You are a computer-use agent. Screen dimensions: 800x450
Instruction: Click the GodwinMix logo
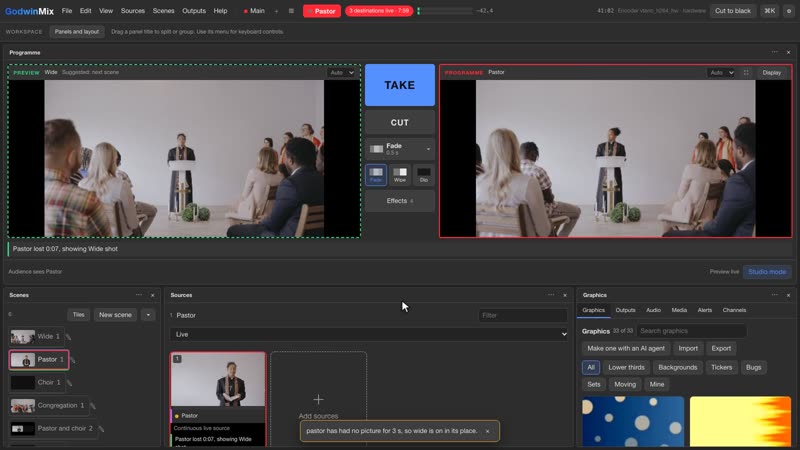coord(29,11)
